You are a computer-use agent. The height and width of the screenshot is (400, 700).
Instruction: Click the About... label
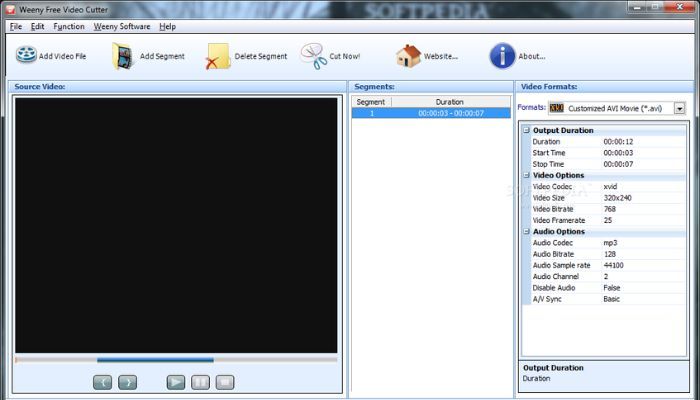(532, 56)
